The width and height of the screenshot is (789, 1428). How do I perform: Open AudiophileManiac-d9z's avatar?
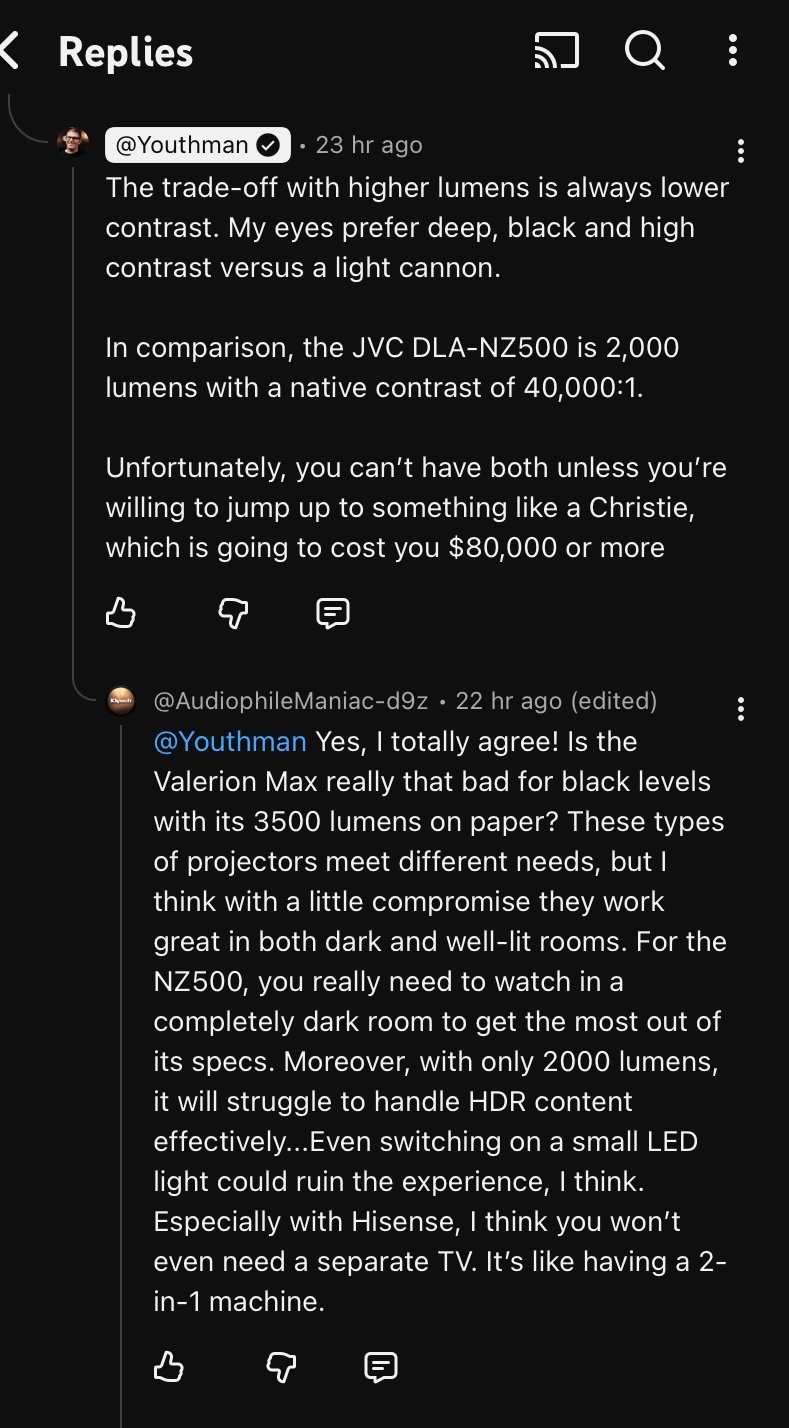pos(120,701)
